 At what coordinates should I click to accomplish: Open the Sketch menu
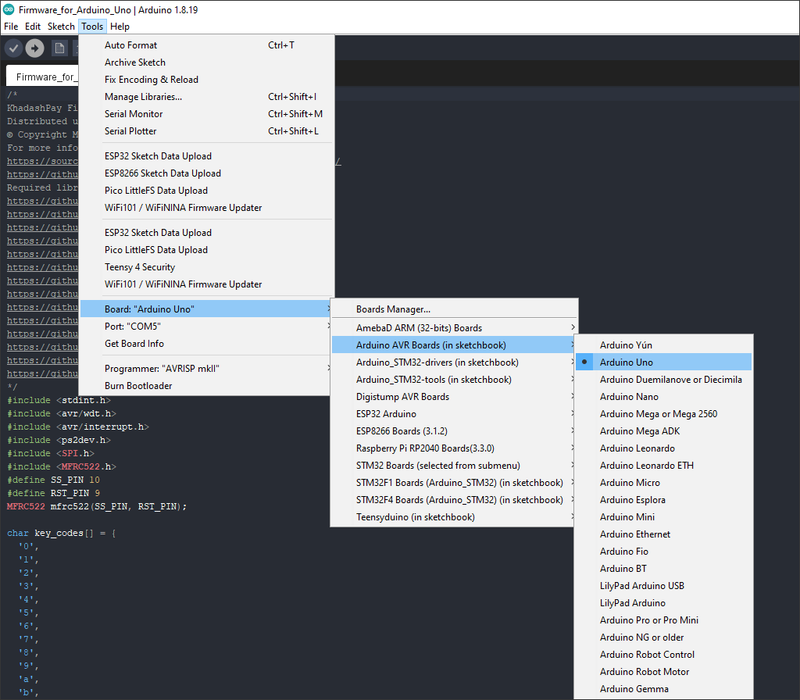pyautogui.click(x=61, y=27)
